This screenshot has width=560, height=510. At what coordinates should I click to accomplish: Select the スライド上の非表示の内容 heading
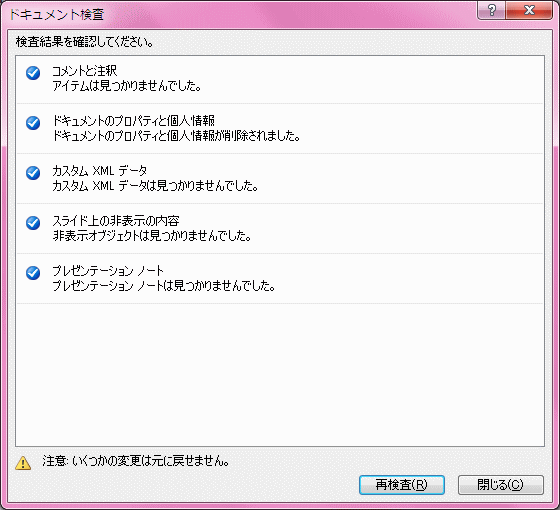[x=116, y=221]
